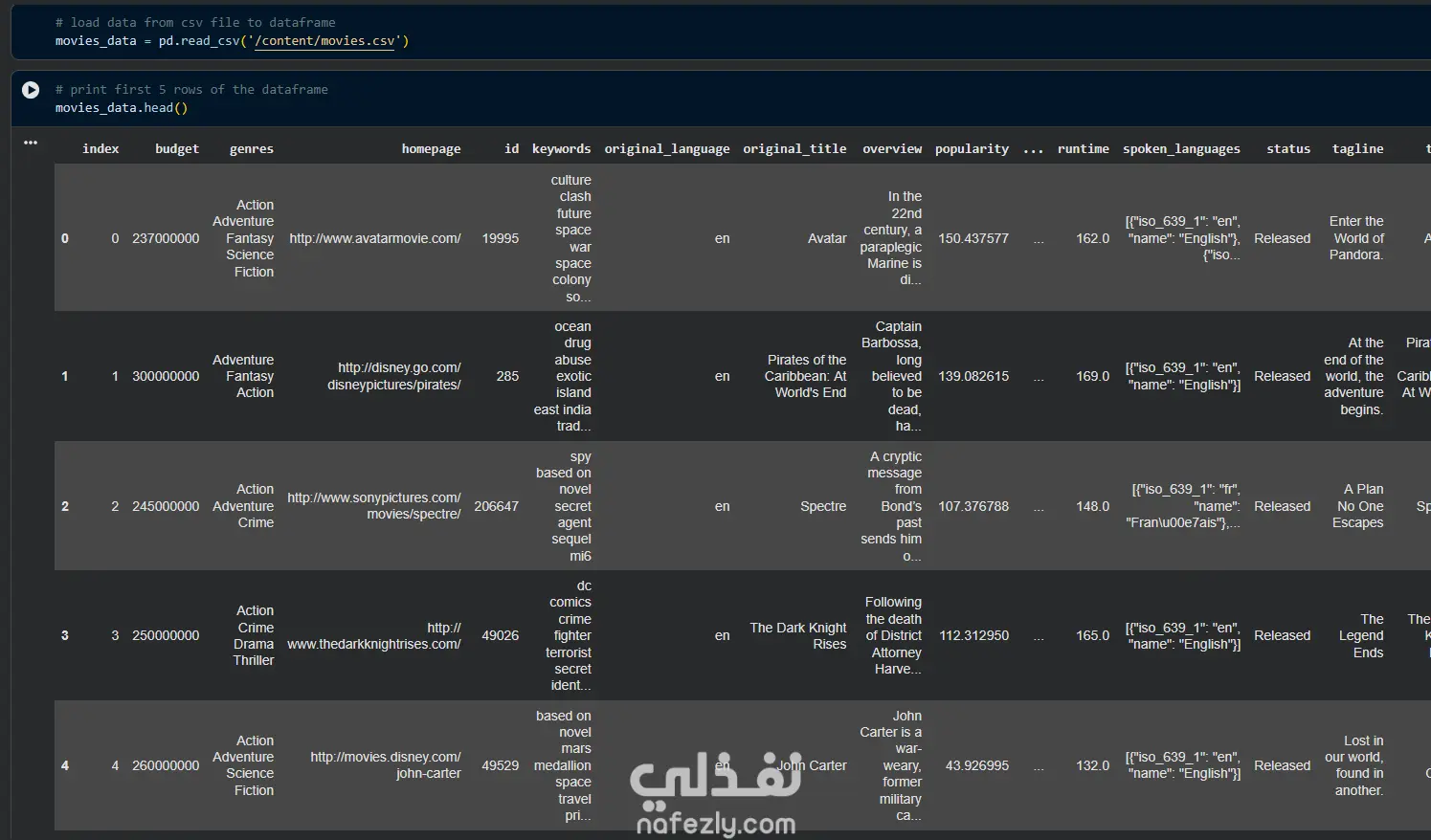This screenshot has width=1431, height=840.
Task: Select budget value 237000000
Action: tap(166, 239)
